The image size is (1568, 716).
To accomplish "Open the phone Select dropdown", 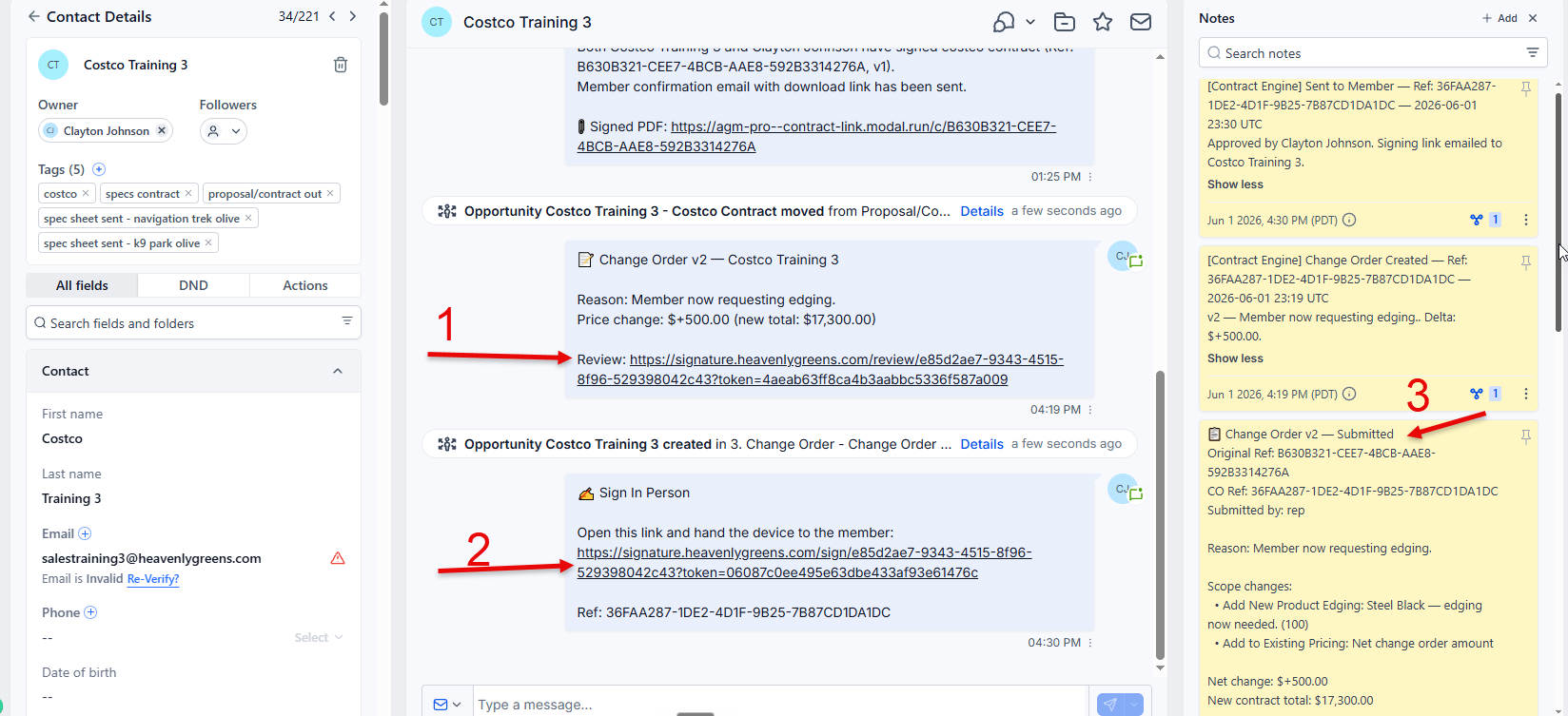I will coord(319,637).
